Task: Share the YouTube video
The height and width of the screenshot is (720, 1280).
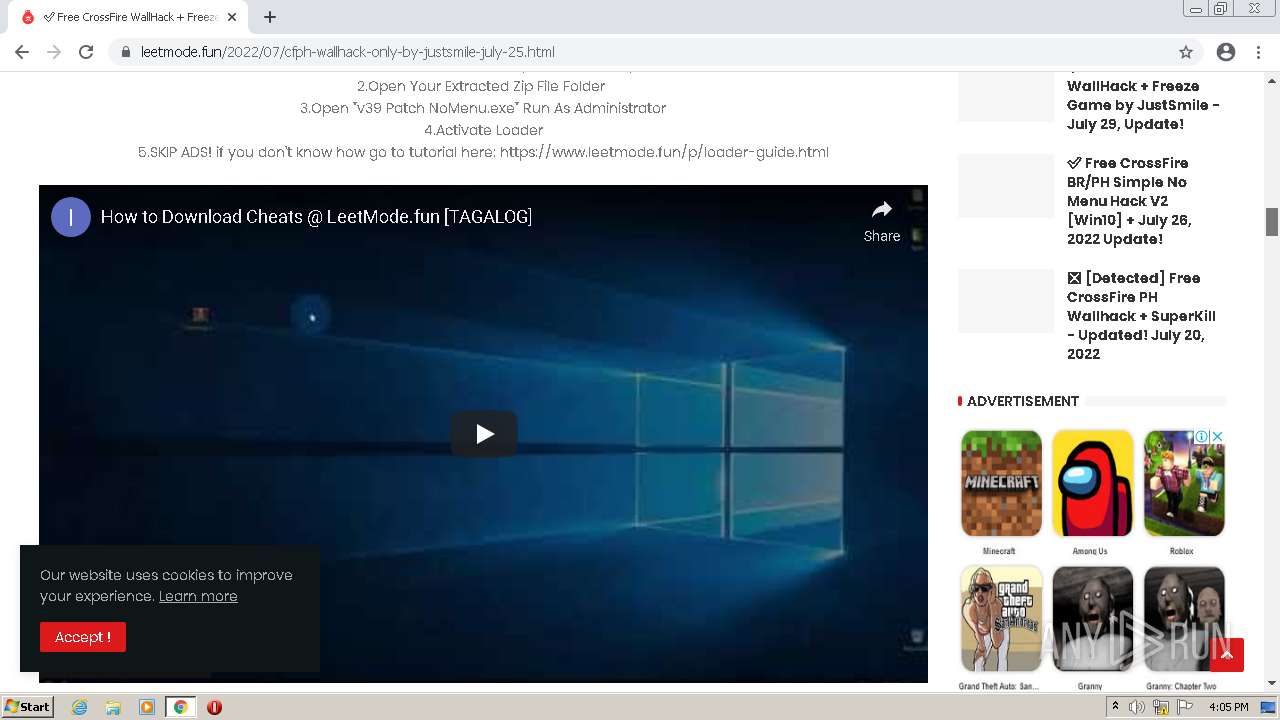Action: click(x=881, y=221)
